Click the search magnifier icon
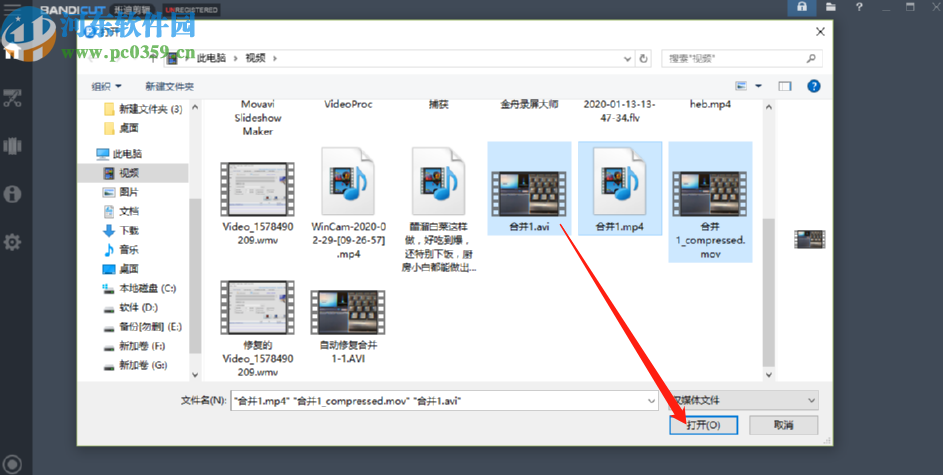This screenshot has height=475, width=943. [x=811, y=58]
